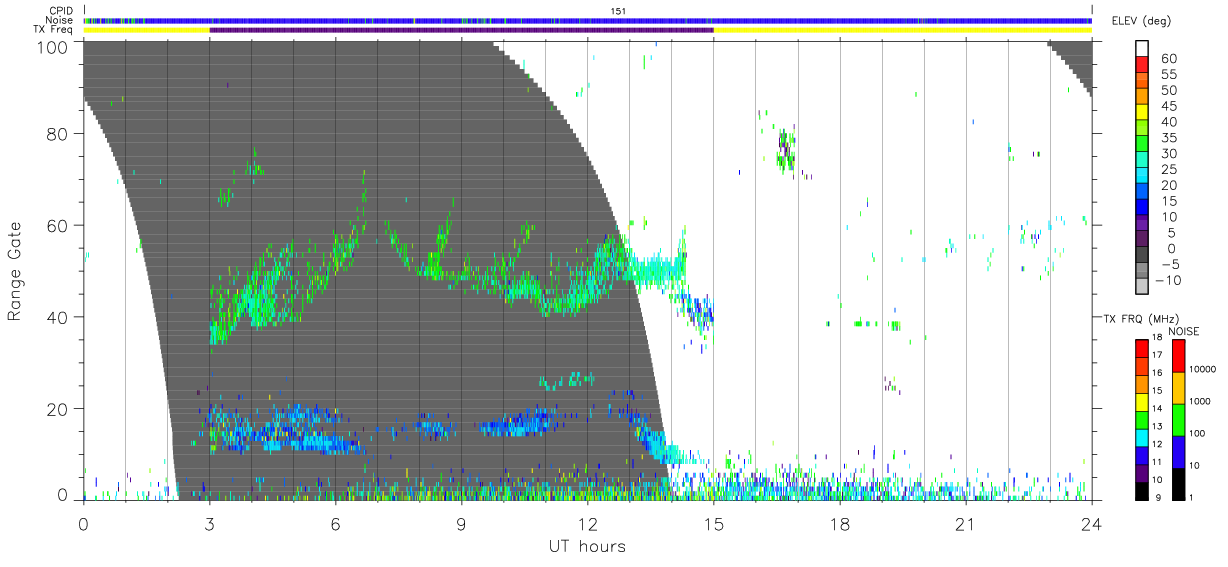This screenshot has width=1228, height=567.
Task: Click the '100' tick on the NOISE colorbar
Action: coord(1198,433)
